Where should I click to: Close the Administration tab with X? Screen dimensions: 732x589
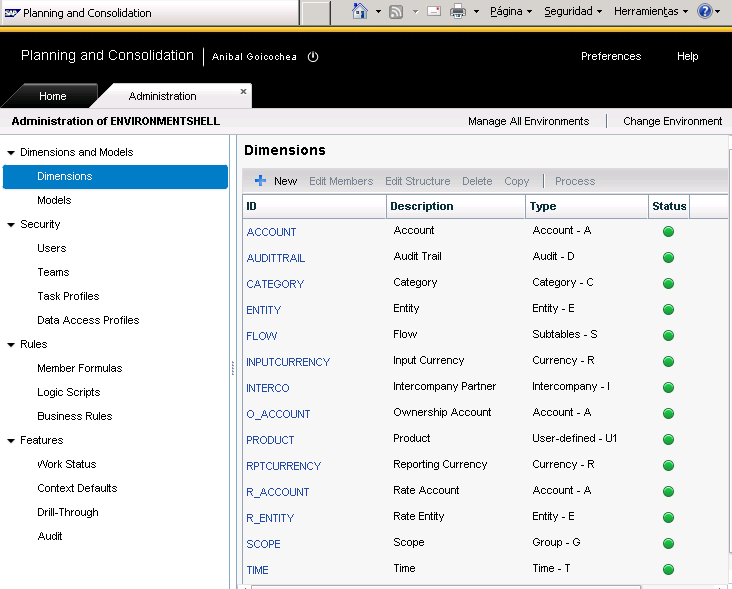point(243,91)
